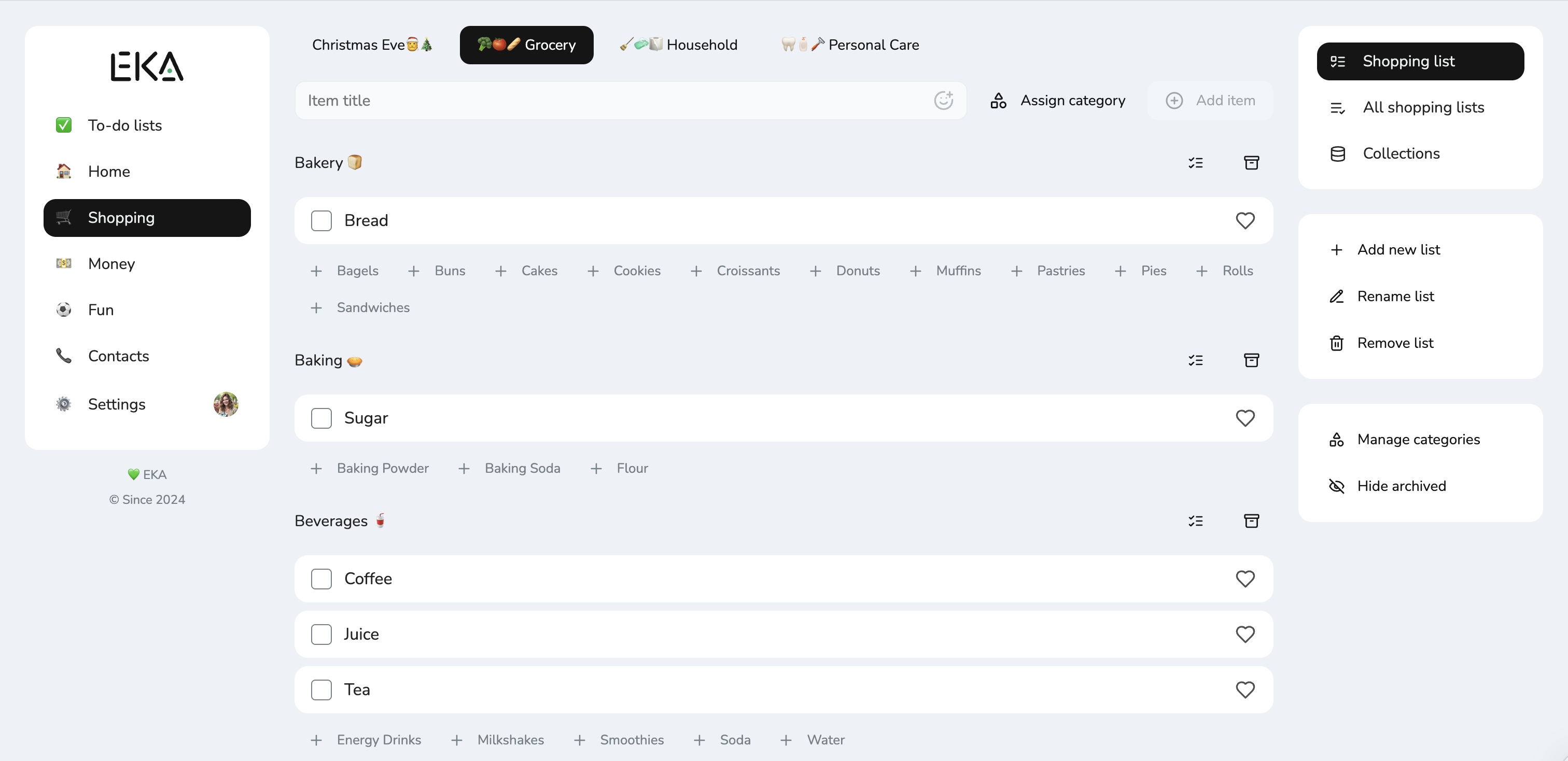1568x761 pixels.
Task: Open Collections view
Action: tap(1420, 153)
